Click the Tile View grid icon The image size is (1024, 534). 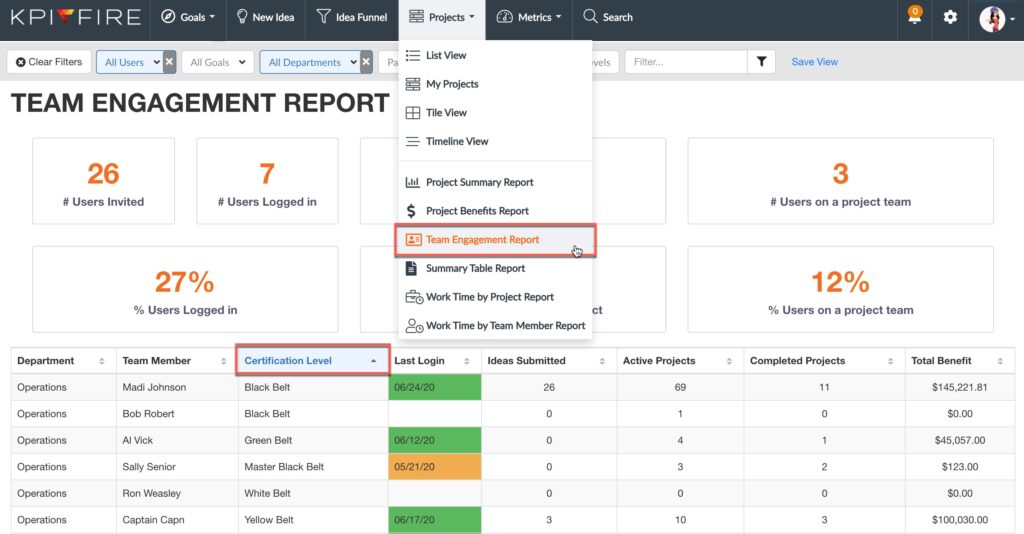pyautogui.click(x=413, y=113)
